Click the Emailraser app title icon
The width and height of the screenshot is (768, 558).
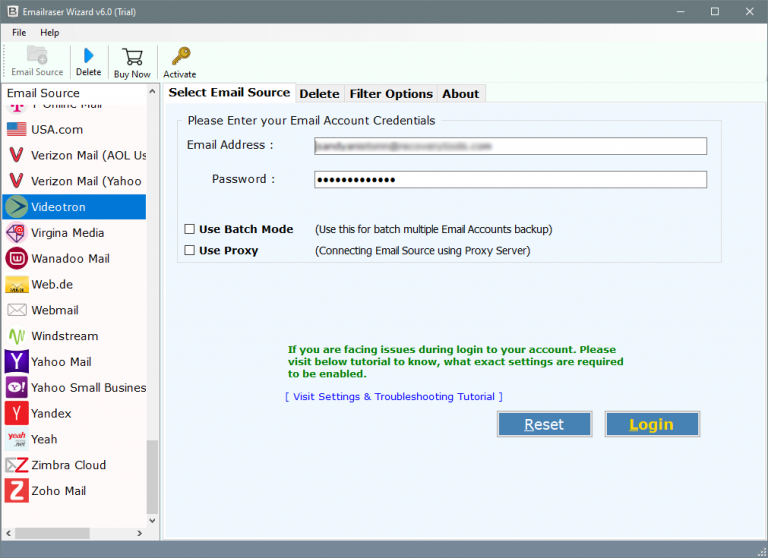coord(12,11)
